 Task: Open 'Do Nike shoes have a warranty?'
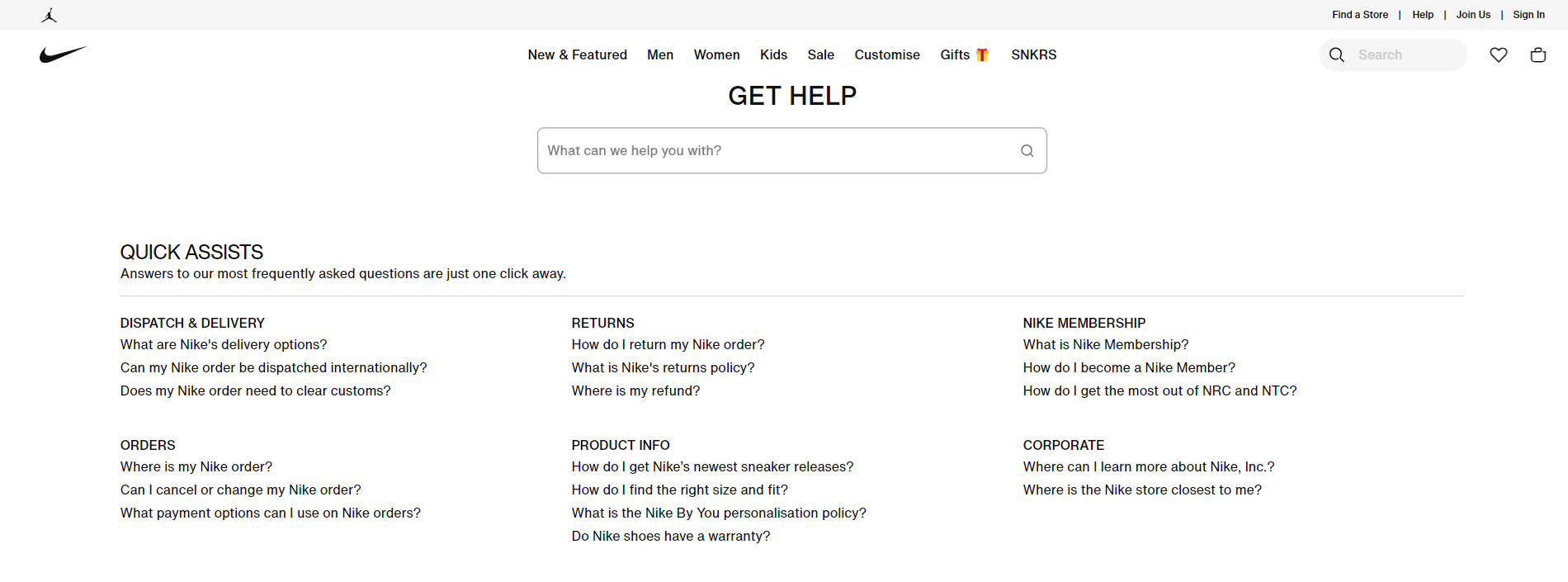coord(671,536)
